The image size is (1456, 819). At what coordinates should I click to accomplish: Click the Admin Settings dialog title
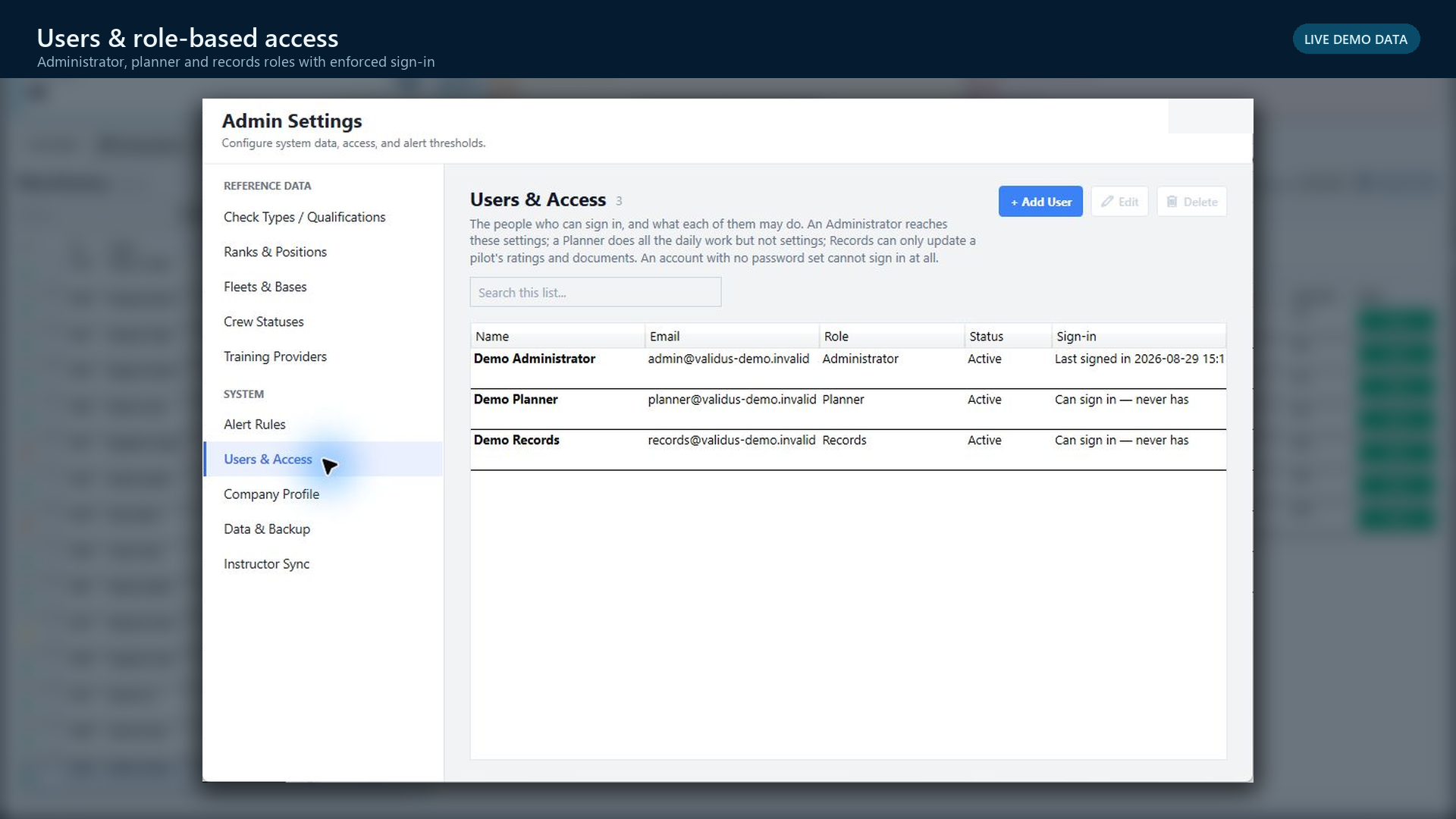(x=292, y=121)
